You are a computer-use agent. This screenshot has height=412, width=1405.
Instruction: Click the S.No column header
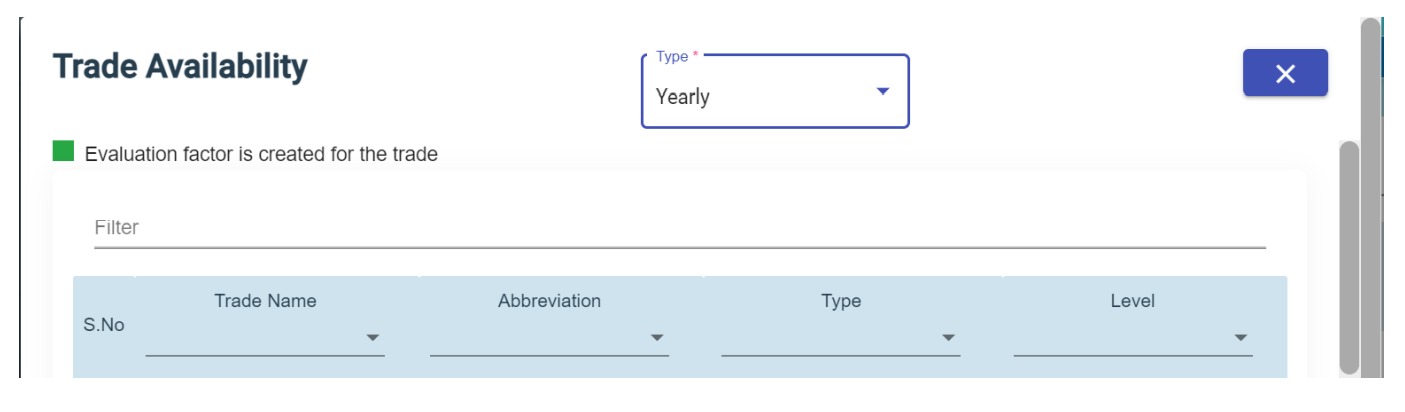click(104, 325)
